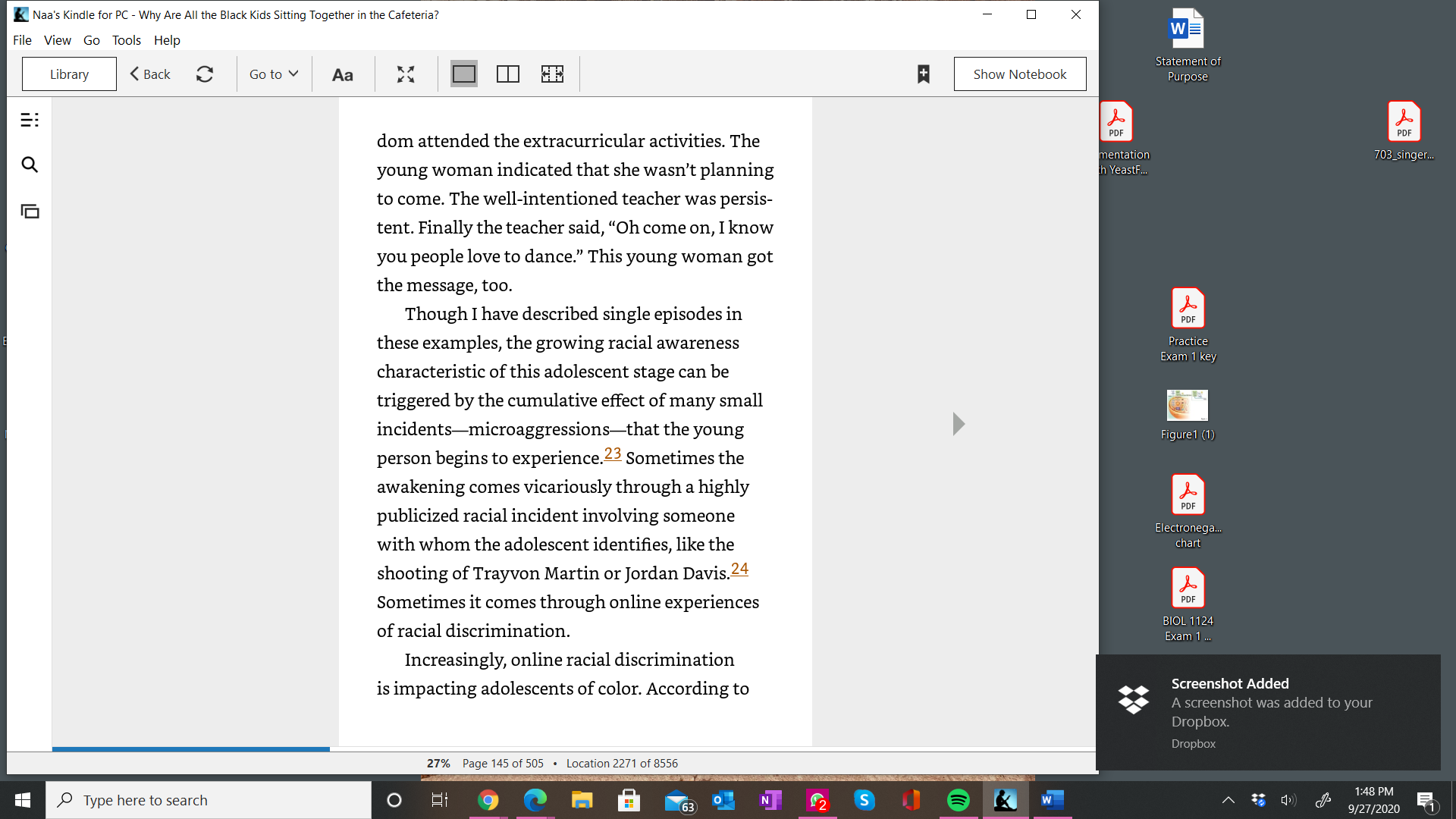Show hidden system tray icons chevron
Screen dimensions: 1456x819
coord(1228,800)
